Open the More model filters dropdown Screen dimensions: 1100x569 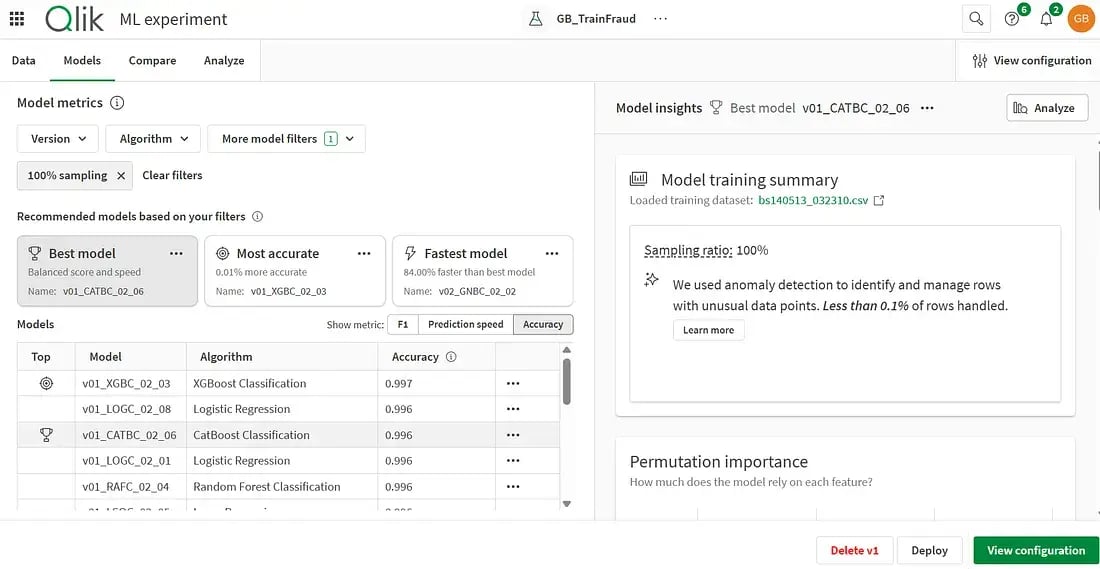coord(286,139)
